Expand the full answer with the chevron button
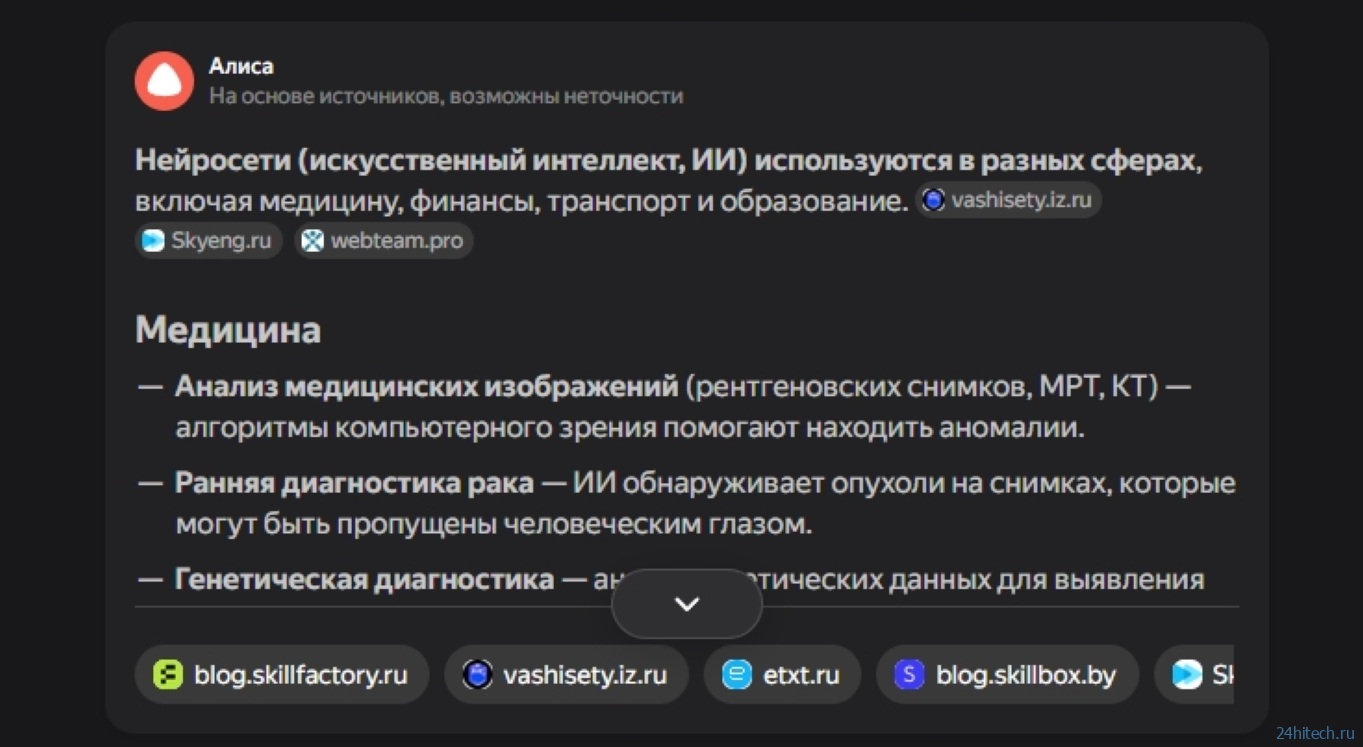1363x747 pixels. click(x=687, y=604)
